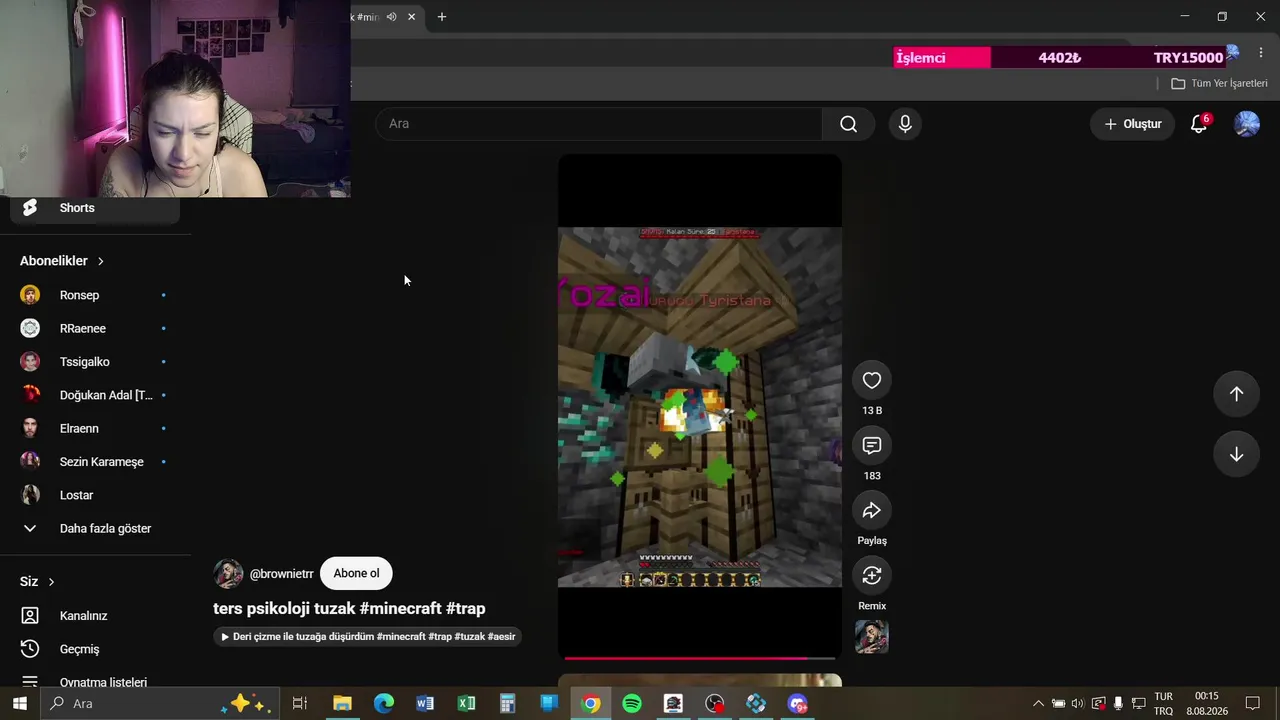
Task: Open Spotify from the taskbar
Action: pos(632,704)
